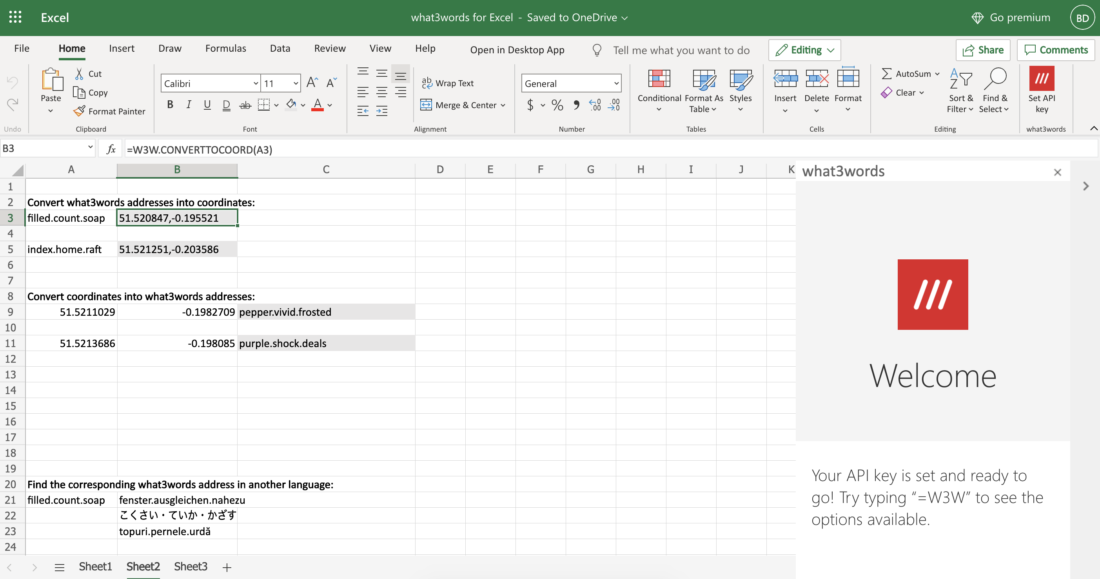Toggle middle vertical alignment
The height and width of the screenshot is (579, 1100).
(x=382, y=72)
